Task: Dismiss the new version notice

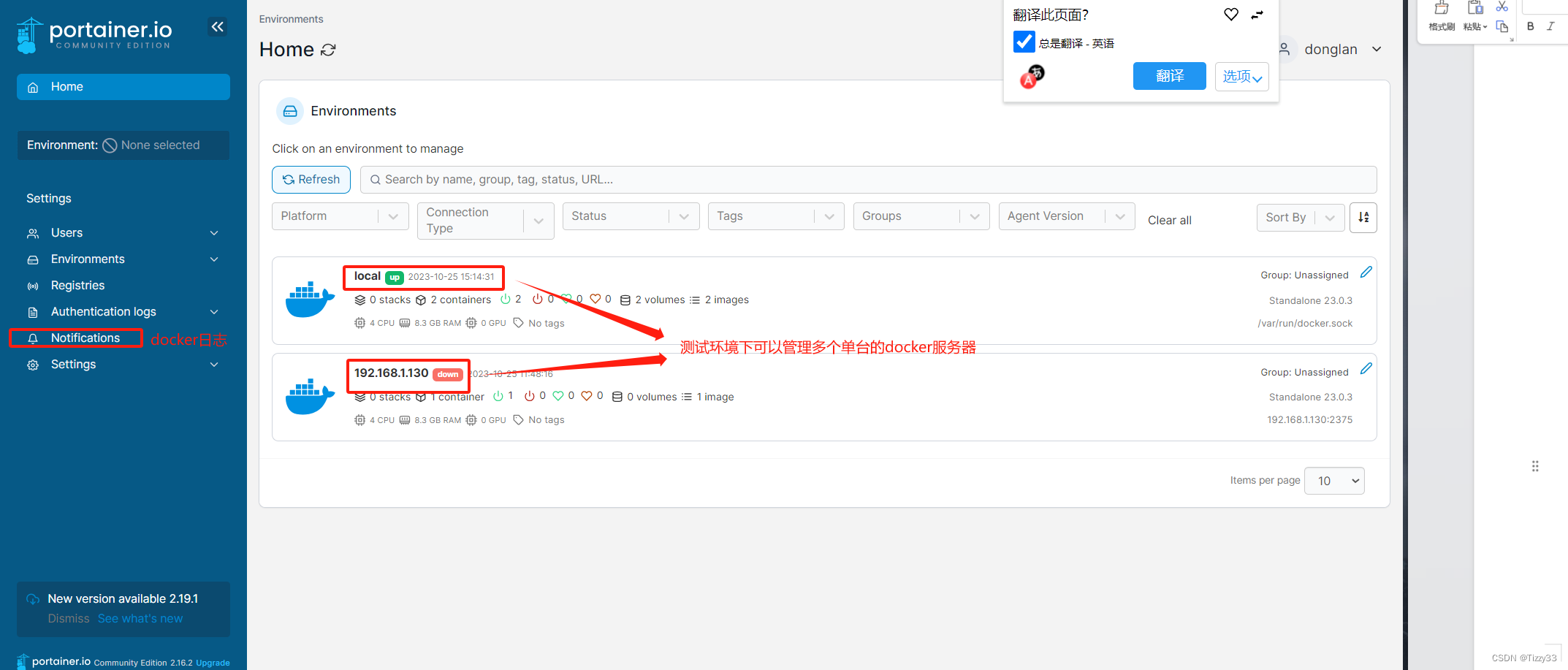Action: coord(69,619)
